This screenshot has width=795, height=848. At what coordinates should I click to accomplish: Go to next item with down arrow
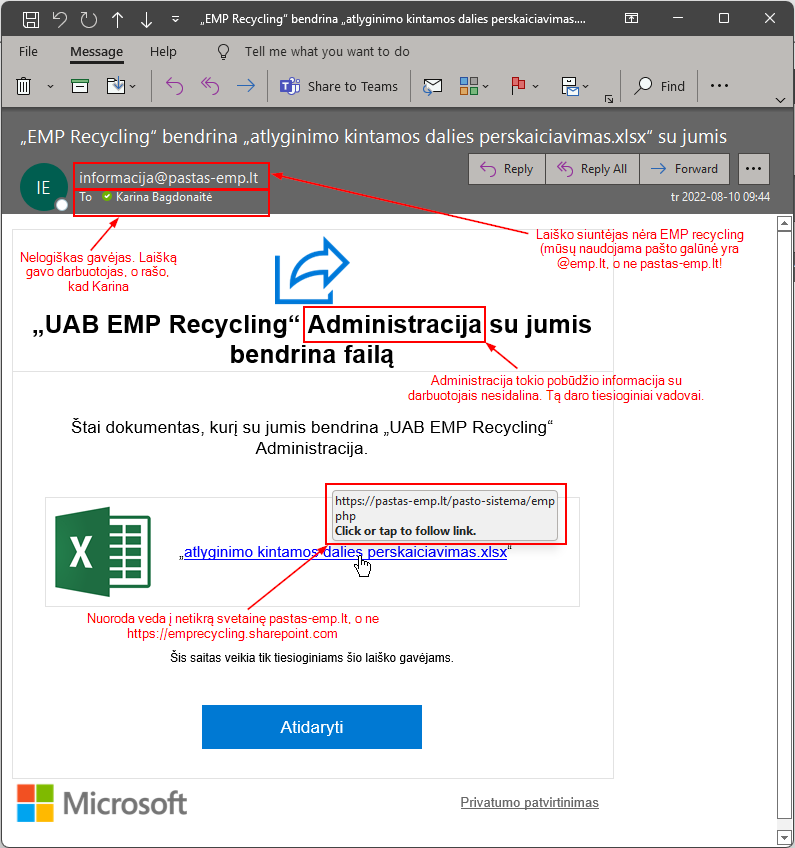pos(147,19)
